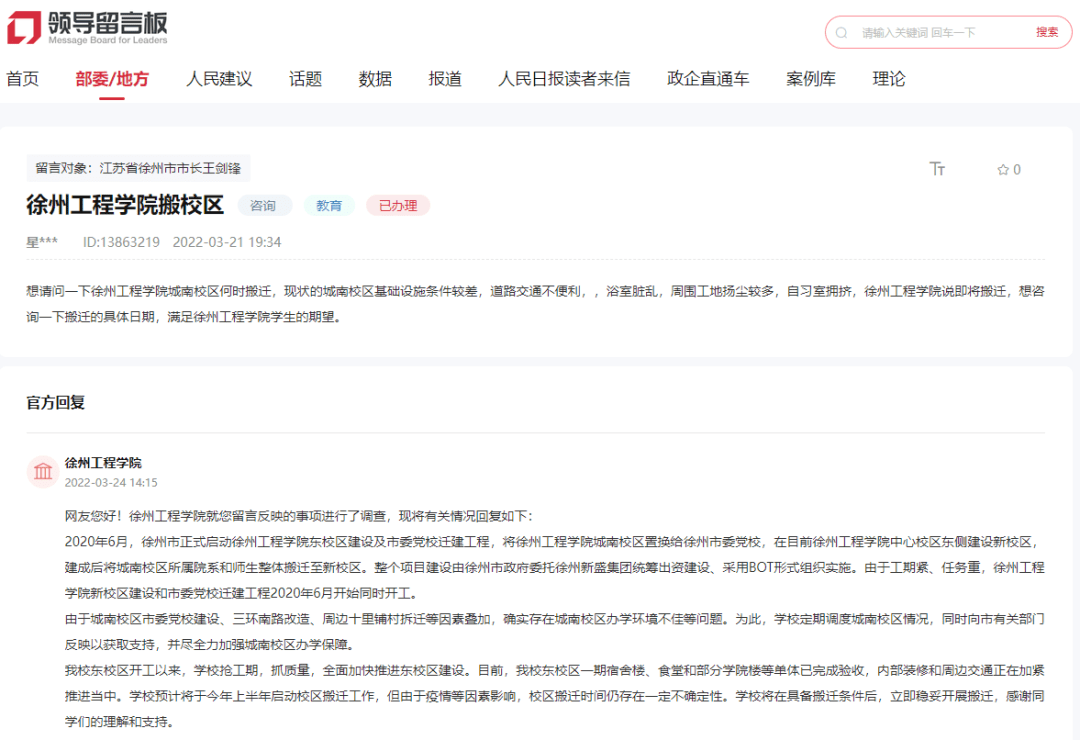Click the favorite count 0
The height and width of the screenshot is (740, 1080).
(1017, 169)
